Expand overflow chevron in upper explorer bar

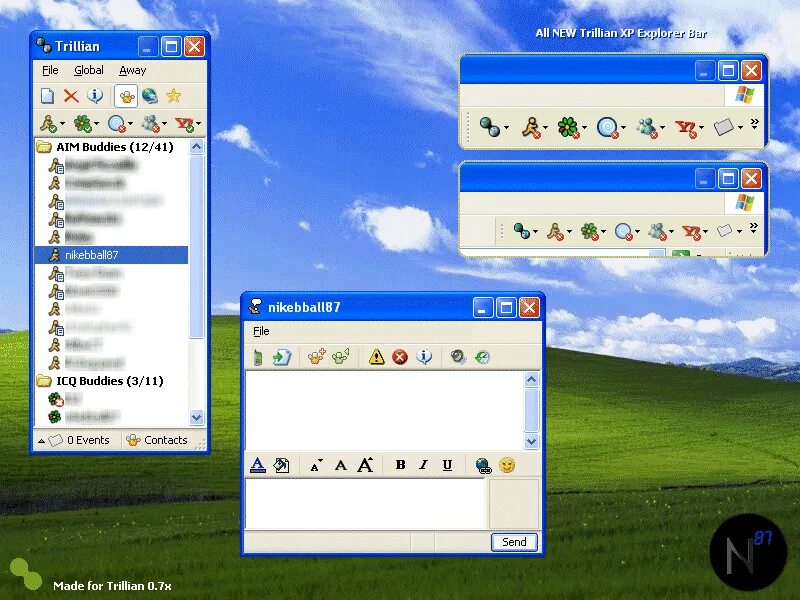[755, 123]
